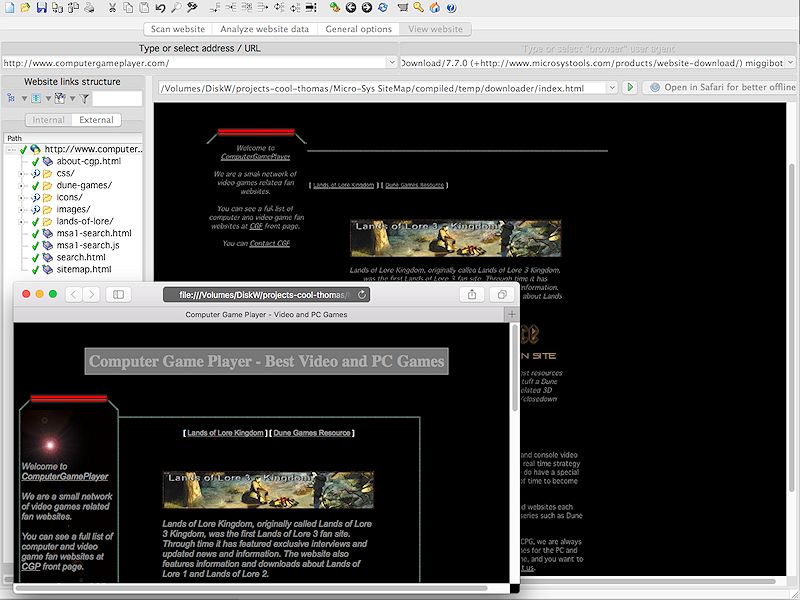Click Open in Safari for better offline button
Image resolution: width=800 pixels, height=600 pixels.
point(721,87)
